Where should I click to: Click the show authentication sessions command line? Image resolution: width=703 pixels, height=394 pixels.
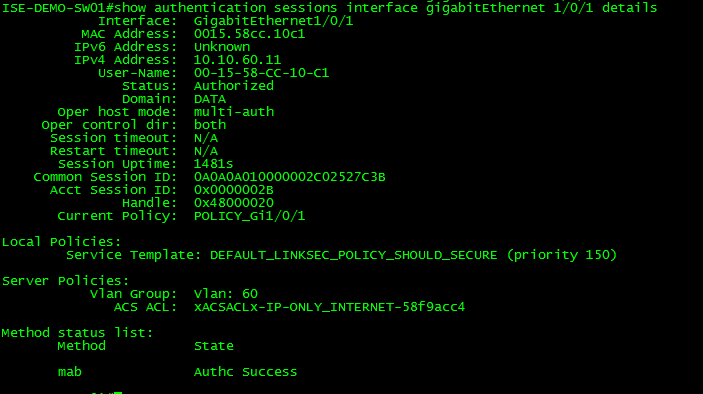tap(330, 8)
